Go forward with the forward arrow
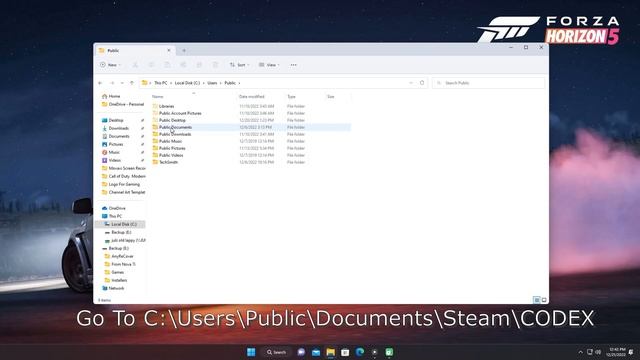 pos(112,83)
